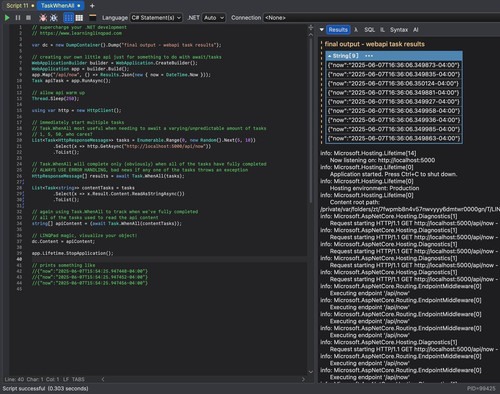500x394 pixels.
Task: Click 'Hosting environment: Production' log line
Action: [x=374, y=188]
